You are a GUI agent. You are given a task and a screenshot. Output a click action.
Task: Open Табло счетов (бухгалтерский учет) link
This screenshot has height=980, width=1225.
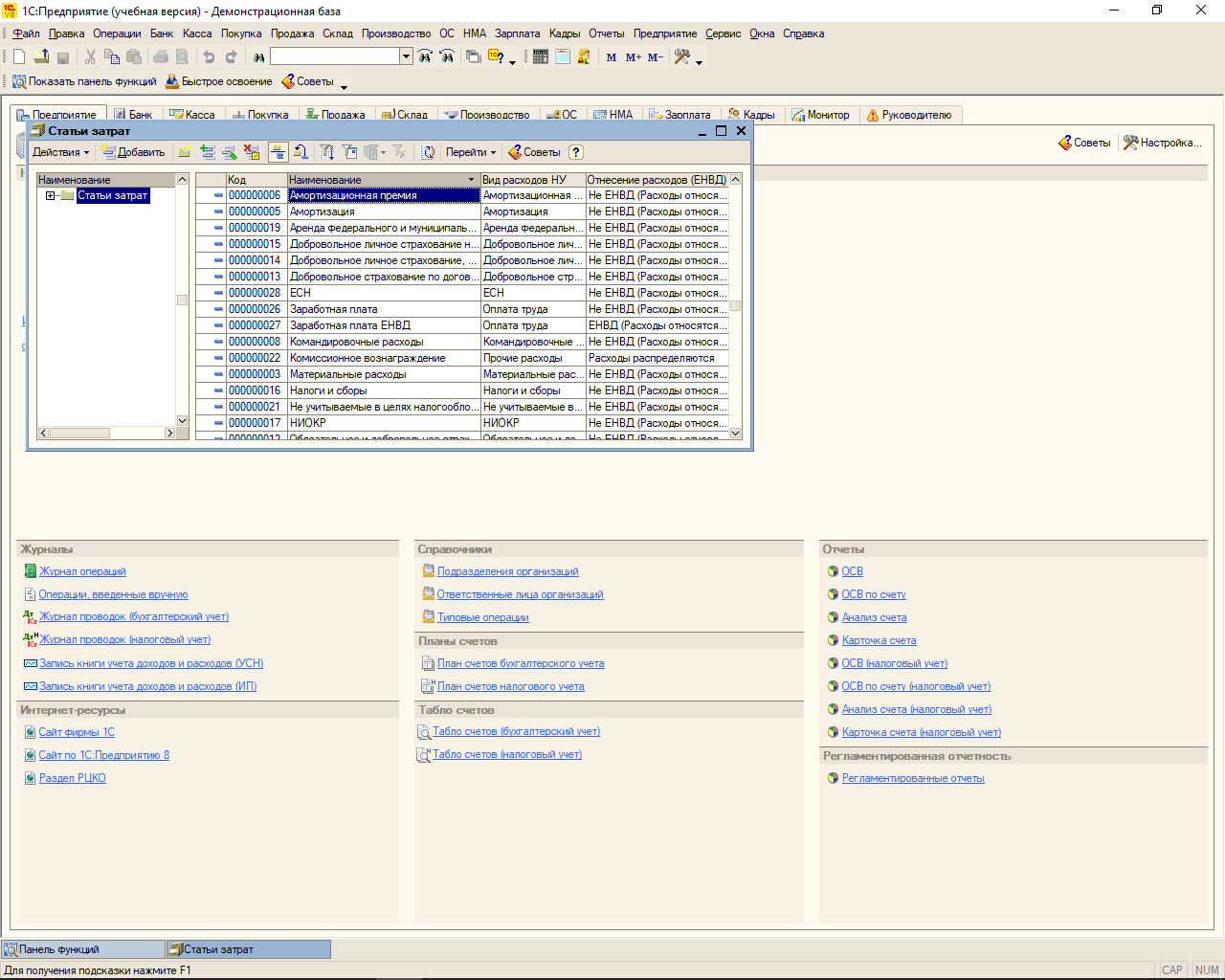tap(516, 731)
